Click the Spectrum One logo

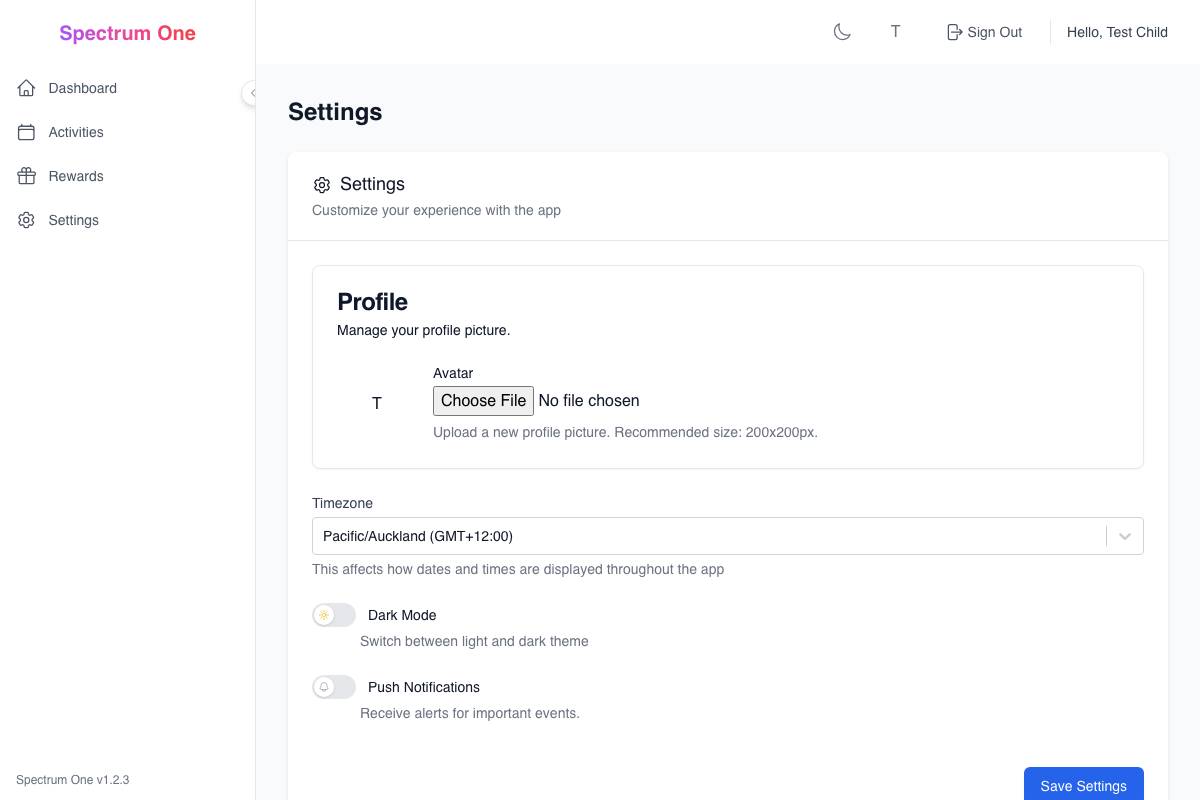(x=127, y=33)
